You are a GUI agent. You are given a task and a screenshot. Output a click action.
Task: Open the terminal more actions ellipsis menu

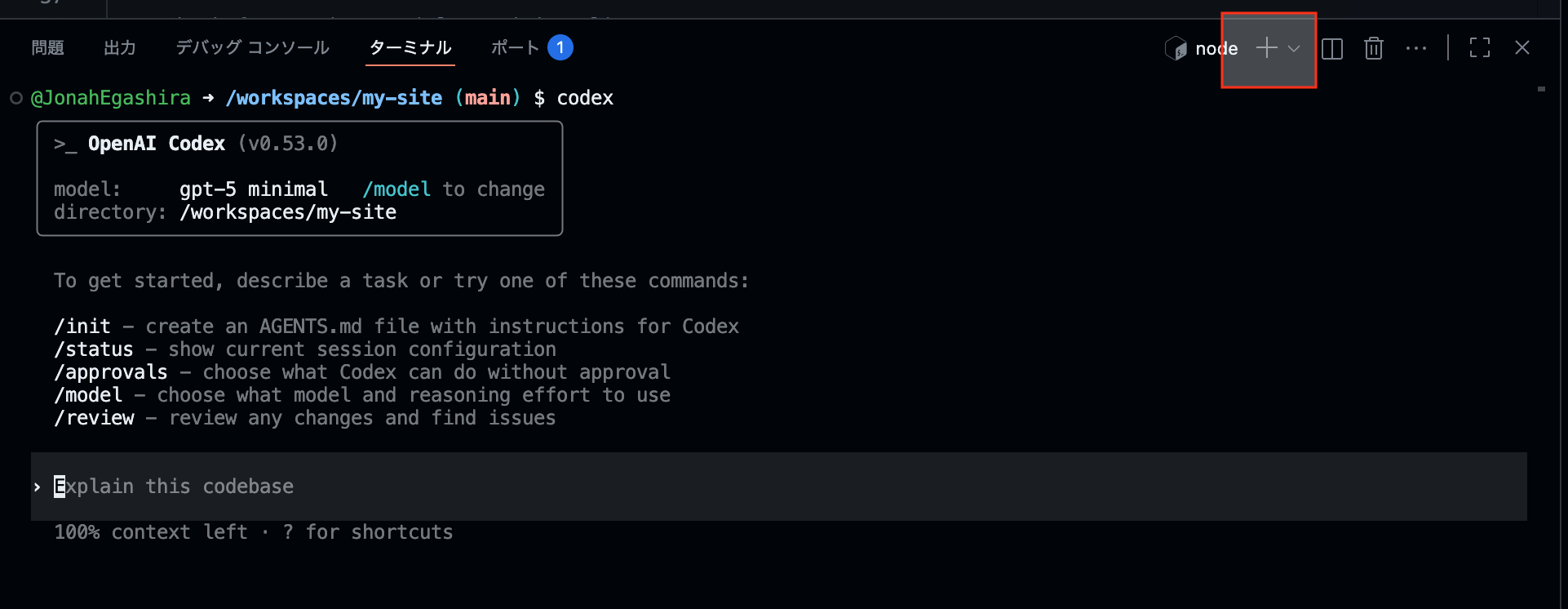1416,48
